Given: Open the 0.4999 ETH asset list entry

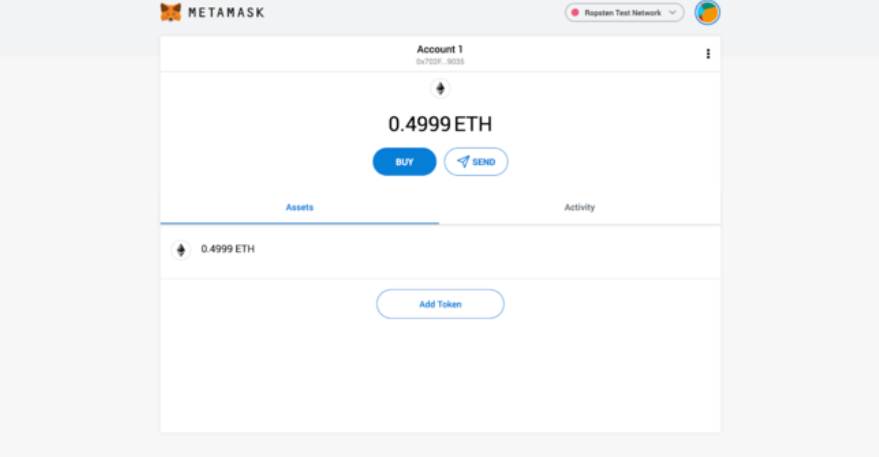Looking at the screenshot, I should pos(228,249).
